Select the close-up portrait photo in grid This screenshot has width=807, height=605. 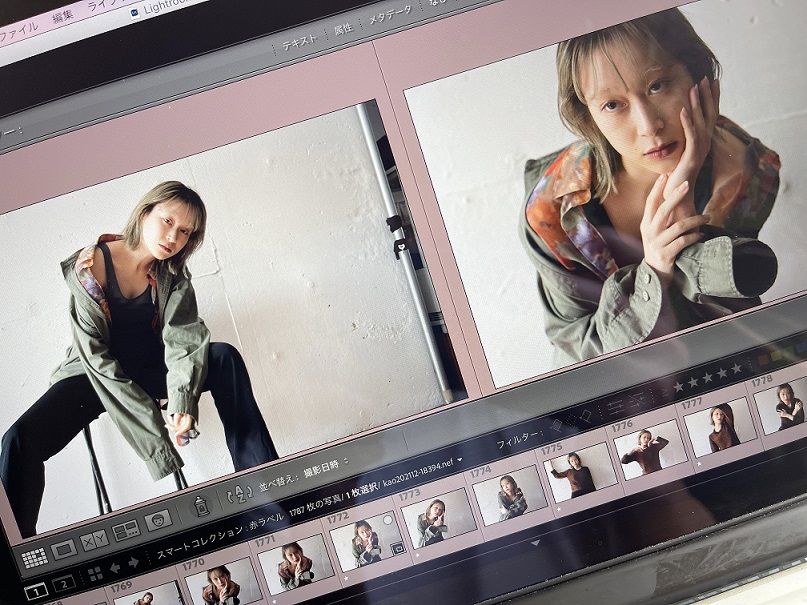click(x=605, y=193)
